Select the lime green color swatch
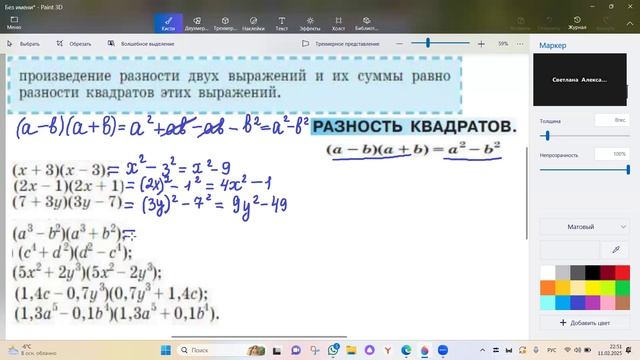 click(607, 288)
